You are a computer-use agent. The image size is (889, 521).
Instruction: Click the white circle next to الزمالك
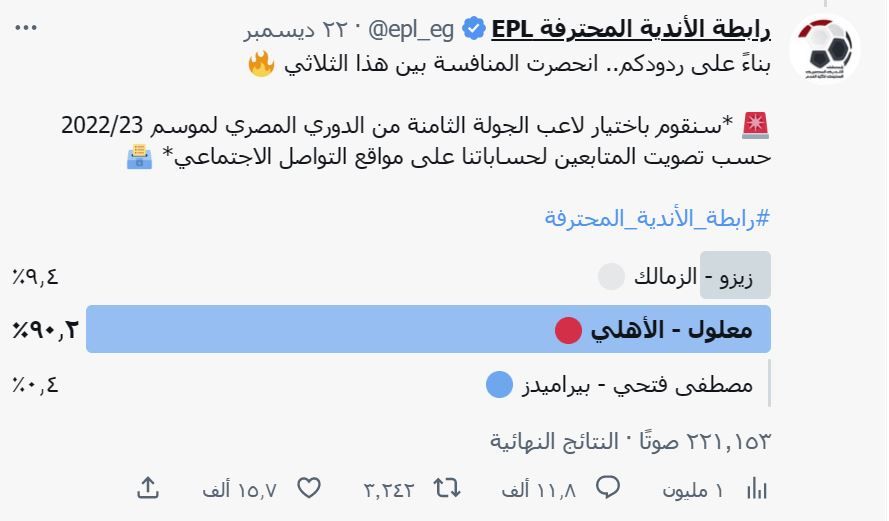(x=610, y=276)
